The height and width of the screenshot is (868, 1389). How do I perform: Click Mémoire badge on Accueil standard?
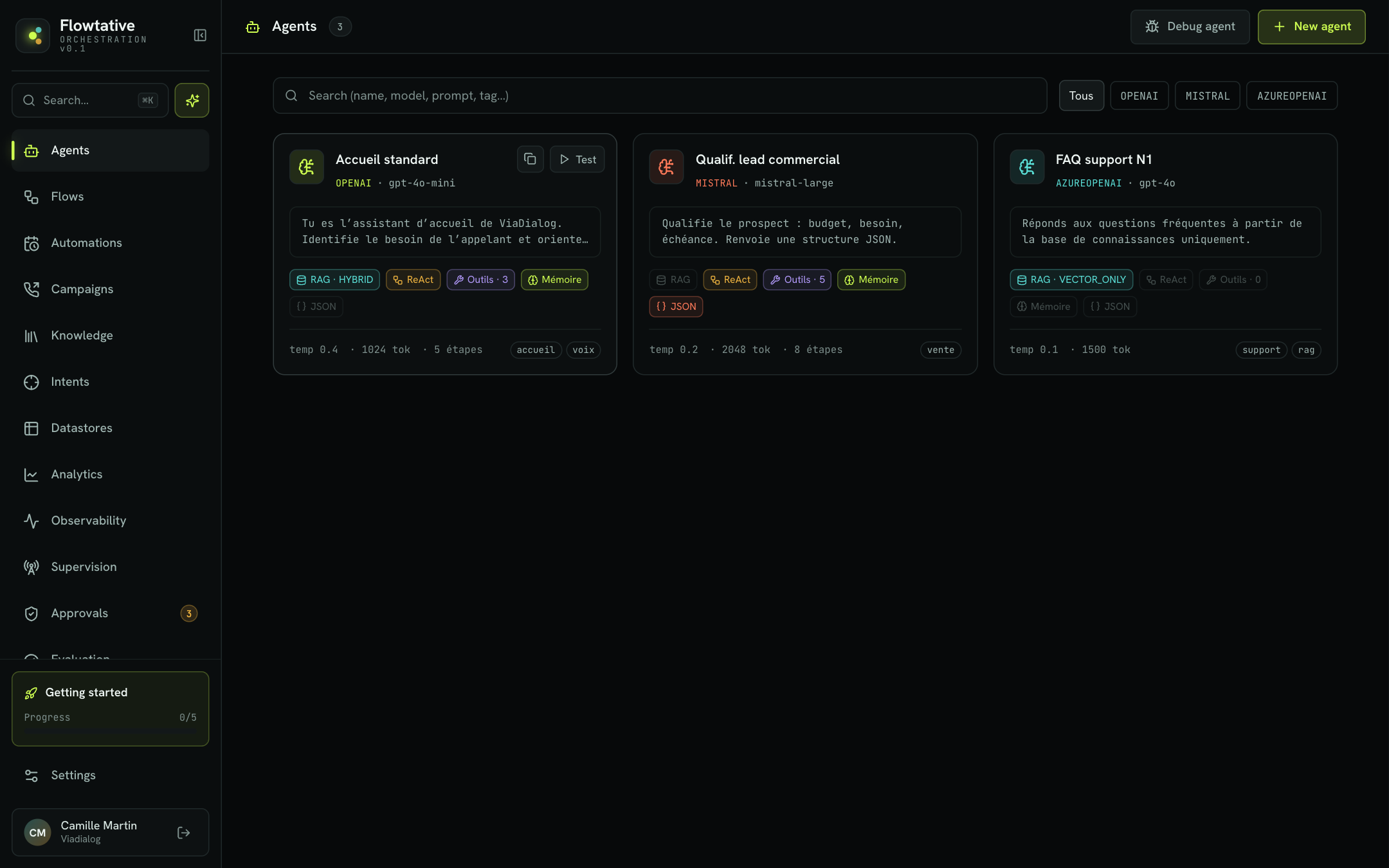pyautogui.click(x=554, y=280)
